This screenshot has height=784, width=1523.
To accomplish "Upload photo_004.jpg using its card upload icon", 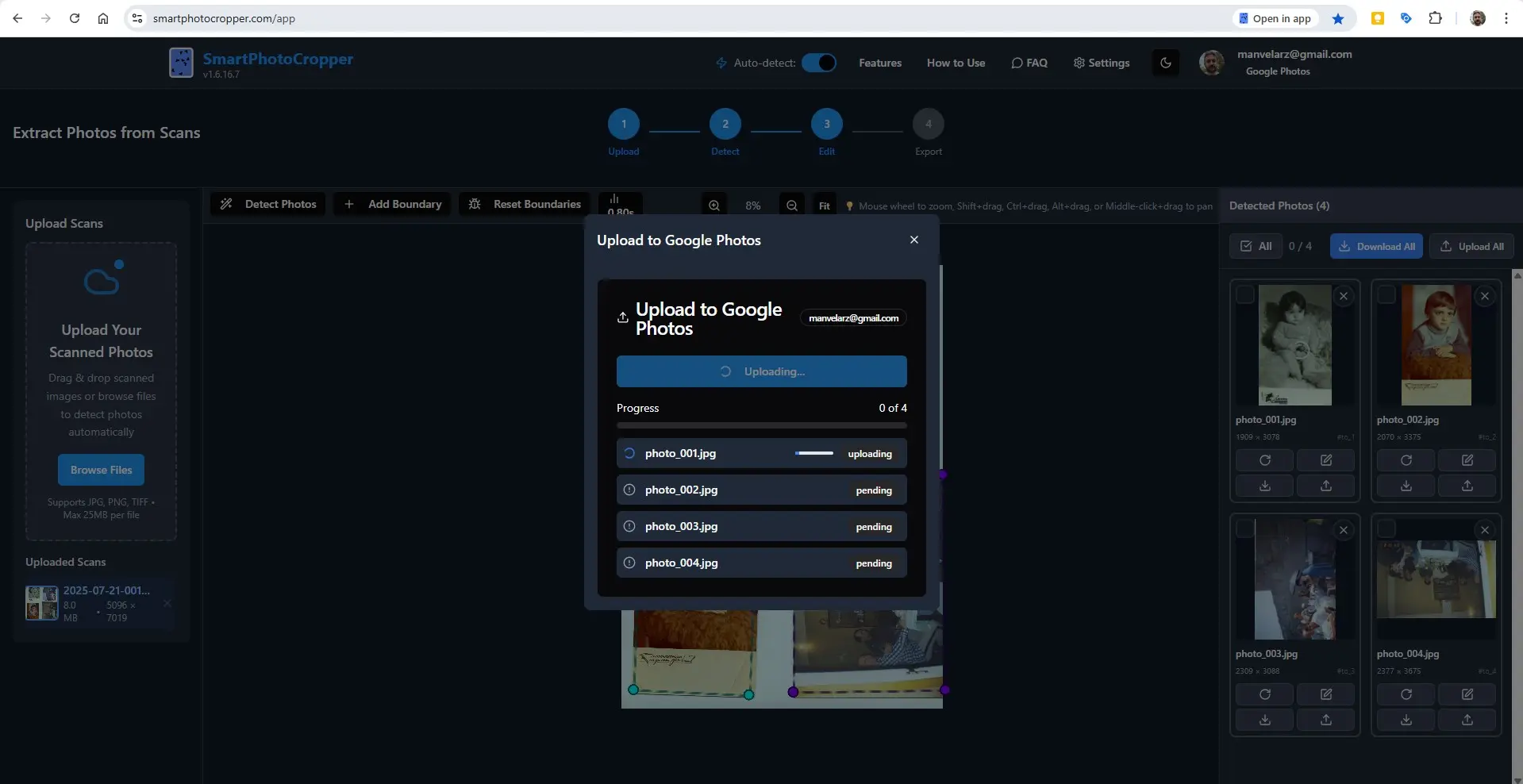I will (1467, 720).
